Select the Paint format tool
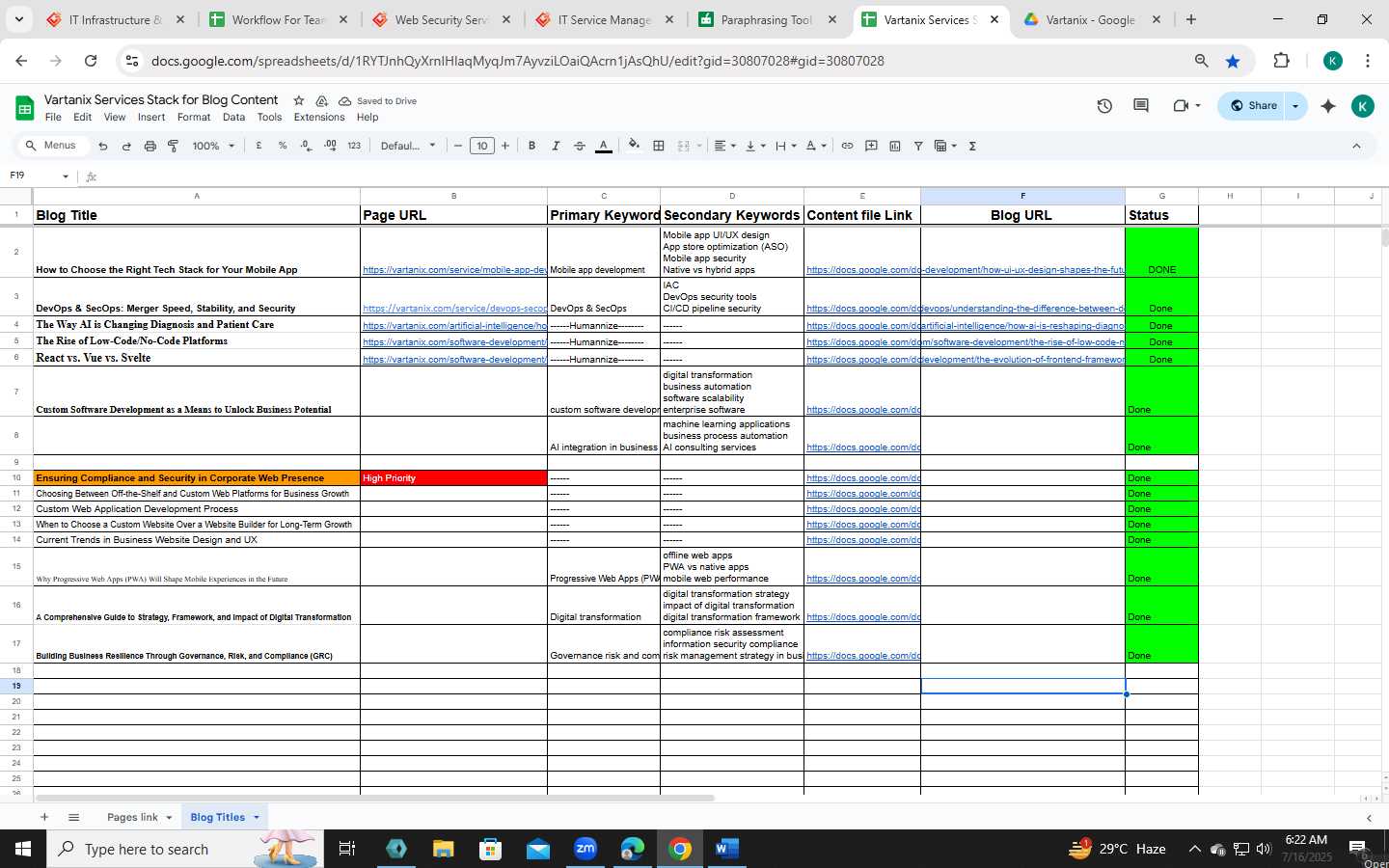Viewport: 1389px width, 868px height. tap(174, 146)
